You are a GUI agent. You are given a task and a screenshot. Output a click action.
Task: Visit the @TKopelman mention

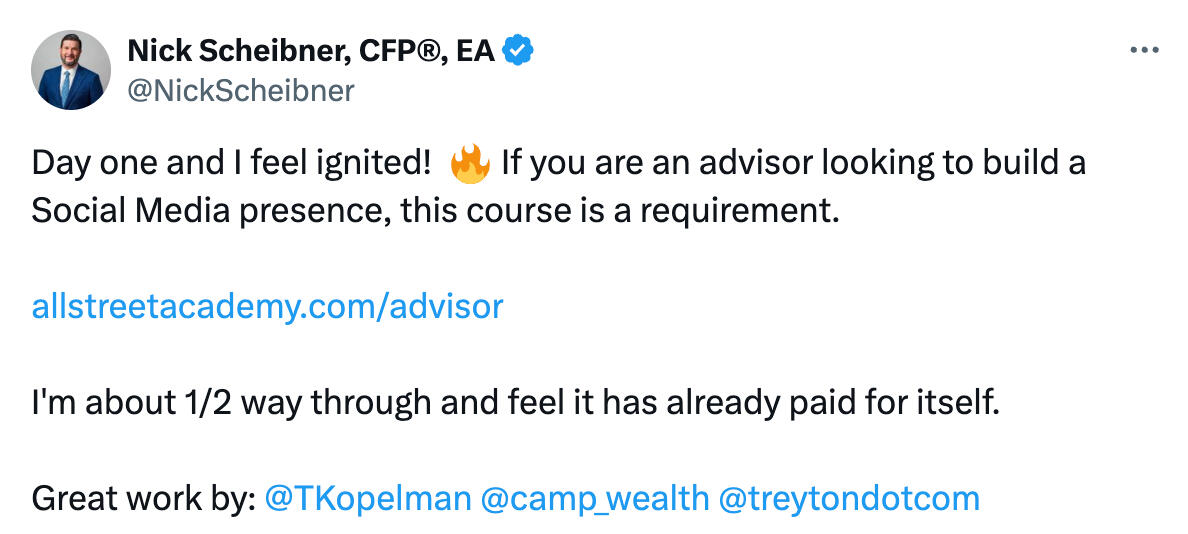pos(367,498)
